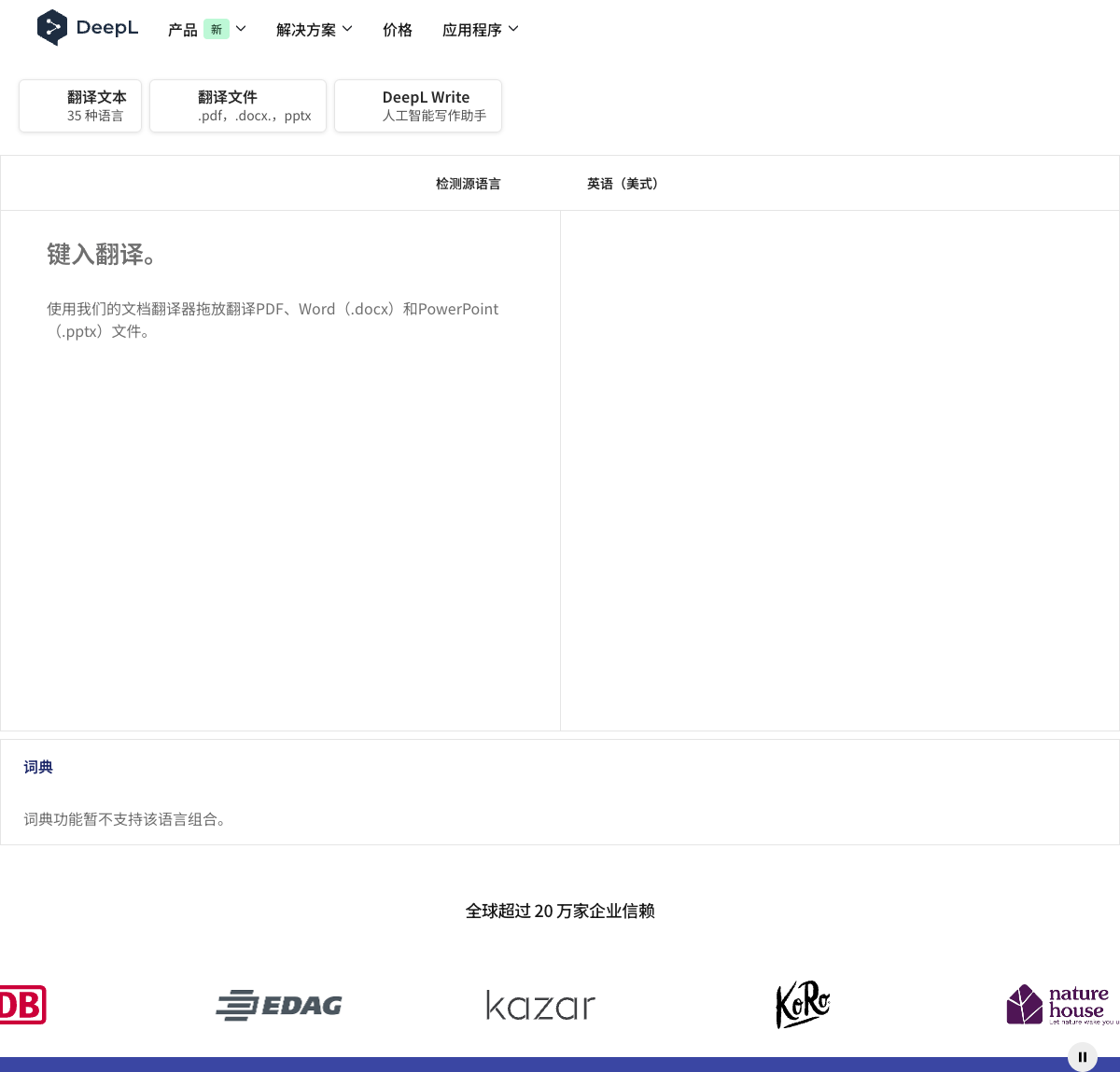Click 检测源语言 to change source language

point(468,183)
